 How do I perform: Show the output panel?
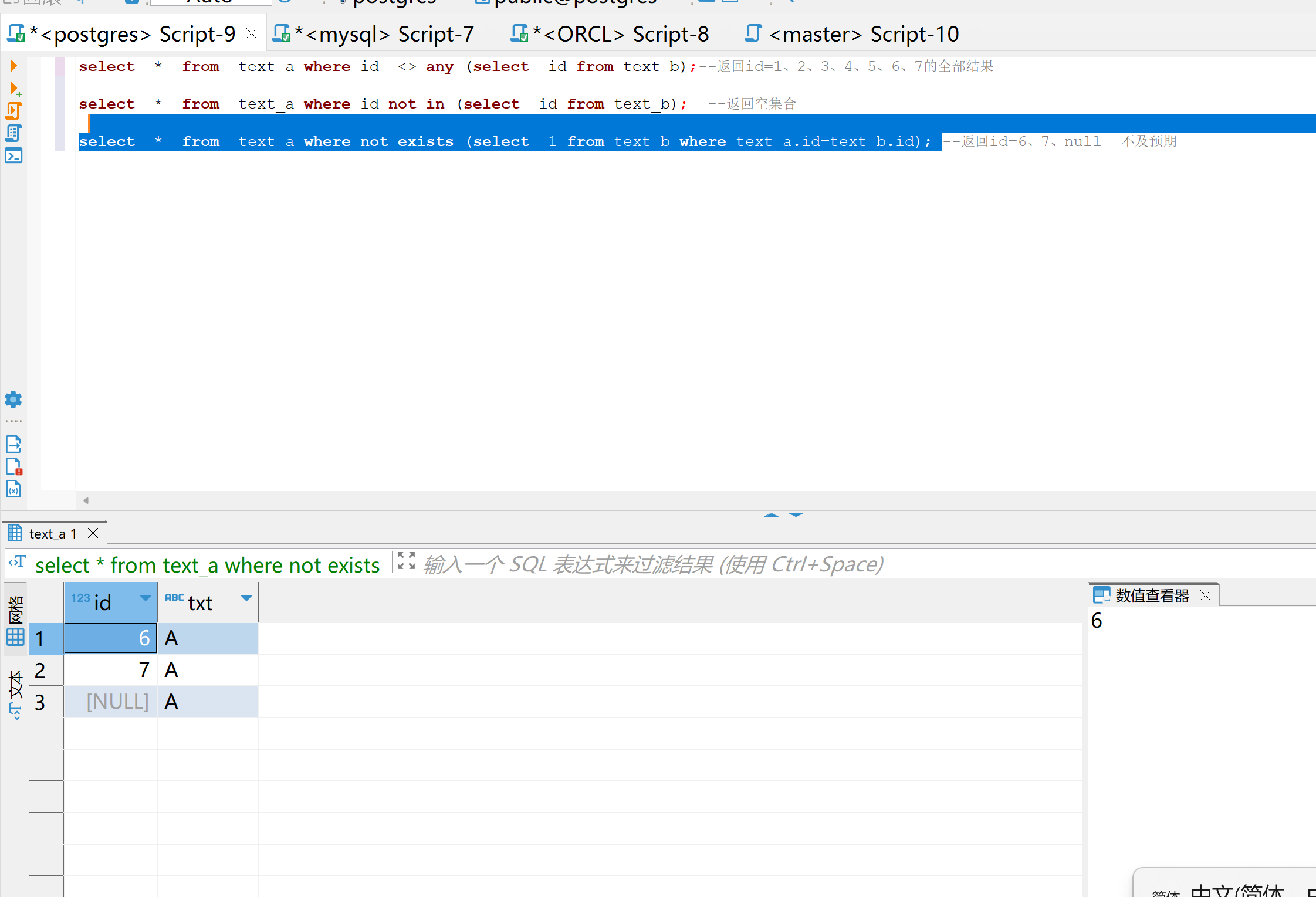point(13,444)
